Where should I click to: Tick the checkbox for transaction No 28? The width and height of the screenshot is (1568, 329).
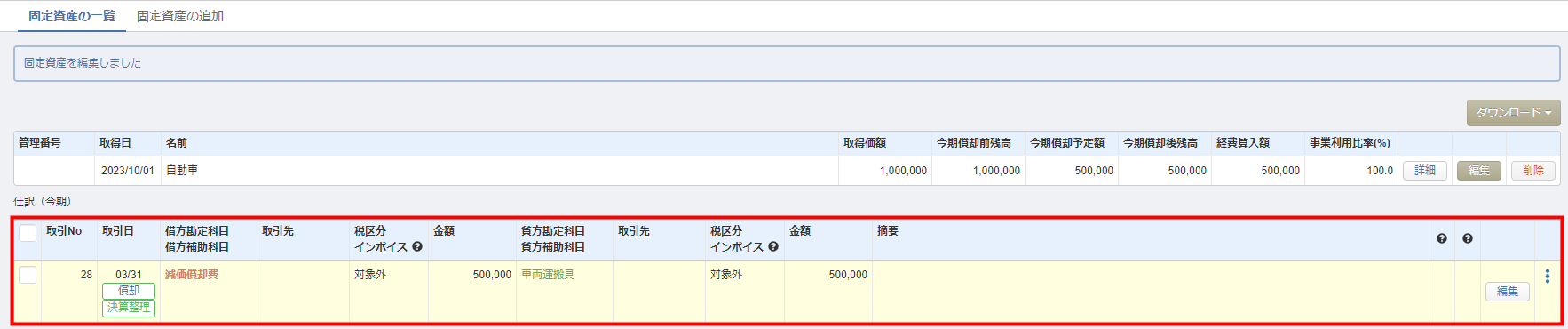[28, 275]
